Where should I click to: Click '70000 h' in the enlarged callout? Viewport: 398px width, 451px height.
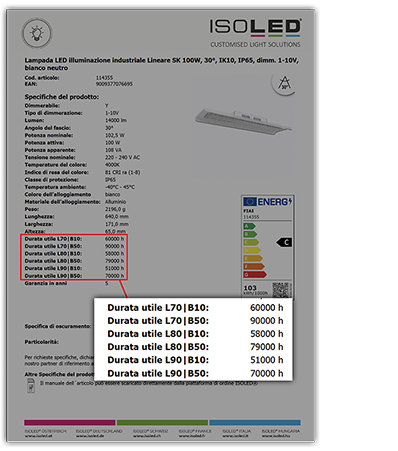pyautogui.click(x=266, y=373)
